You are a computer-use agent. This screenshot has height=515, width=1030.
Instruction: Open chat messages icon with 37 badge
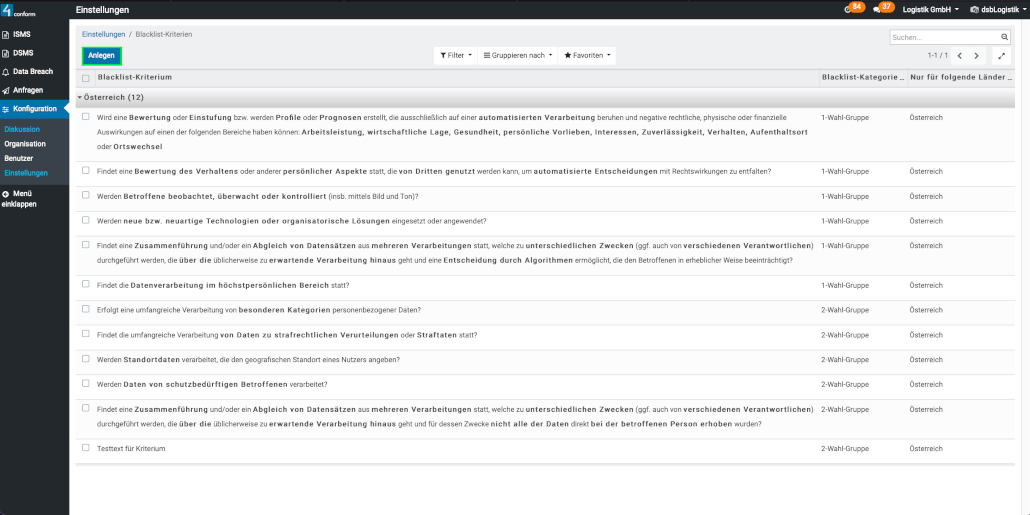[x=879, y=9]
